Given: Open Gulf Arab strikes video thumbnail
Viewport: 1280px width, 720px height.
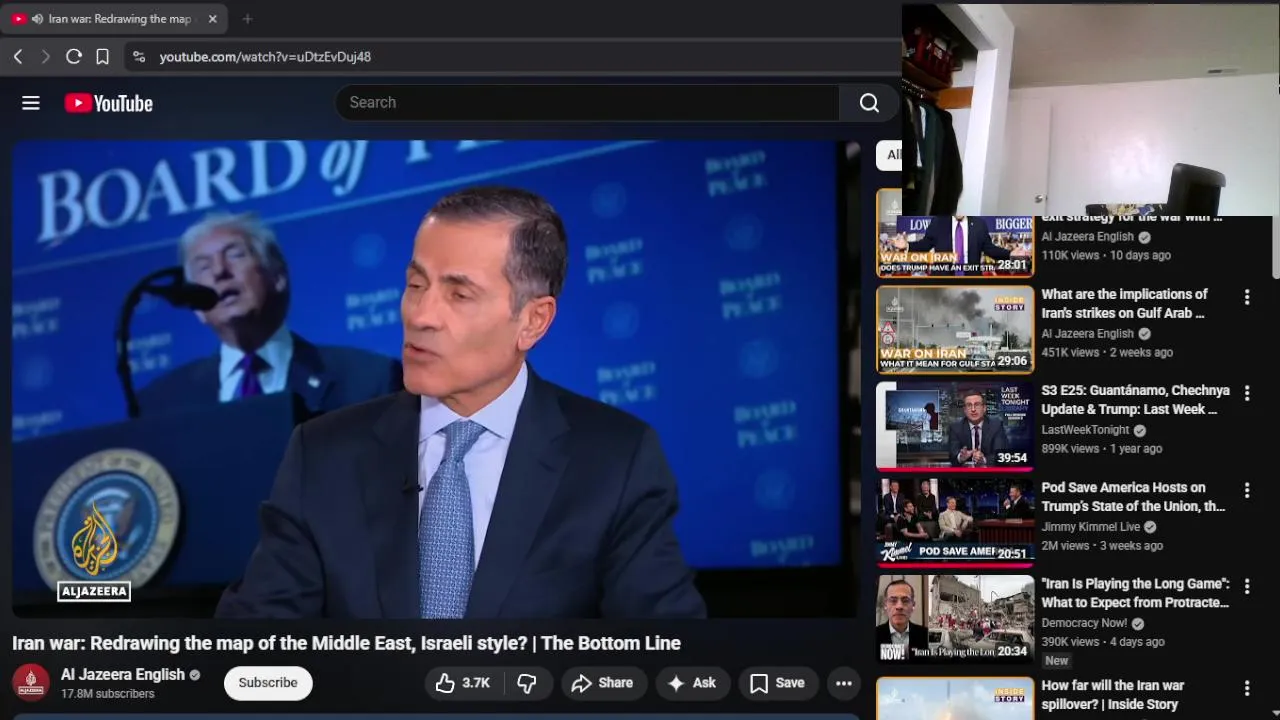Looking at the screenshot, I should coord(955,329).
